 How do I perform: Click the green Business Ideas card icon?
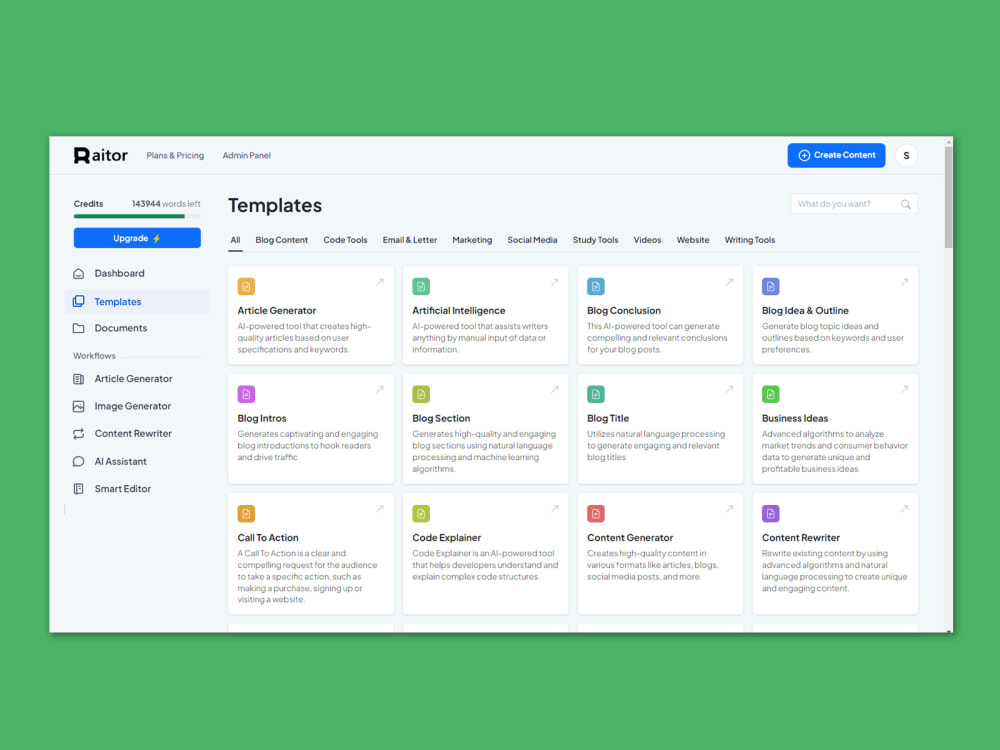point(770,394)
